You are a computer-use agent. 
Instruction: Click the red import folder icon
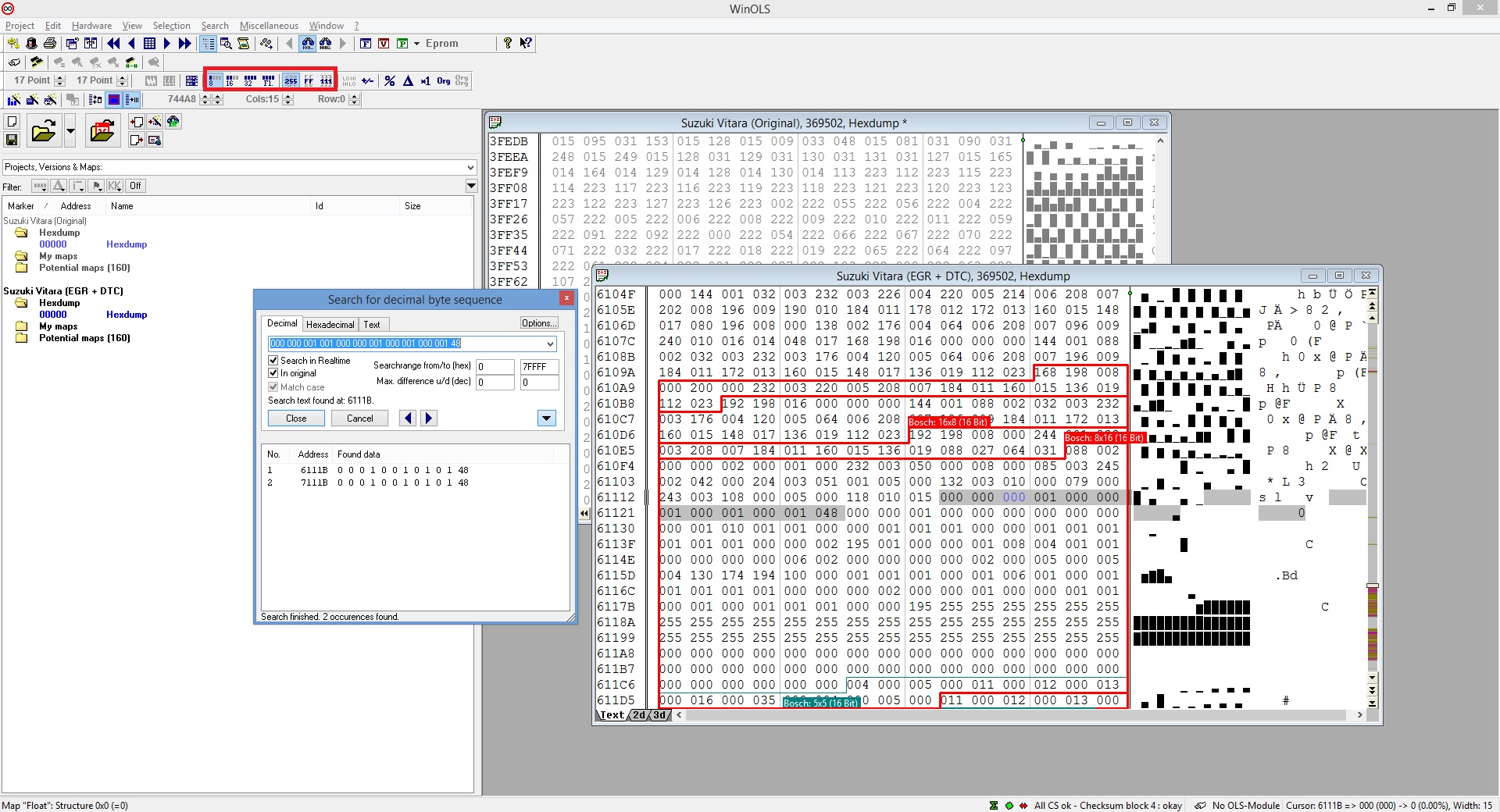pyautogui.click(x=102, y=130)
